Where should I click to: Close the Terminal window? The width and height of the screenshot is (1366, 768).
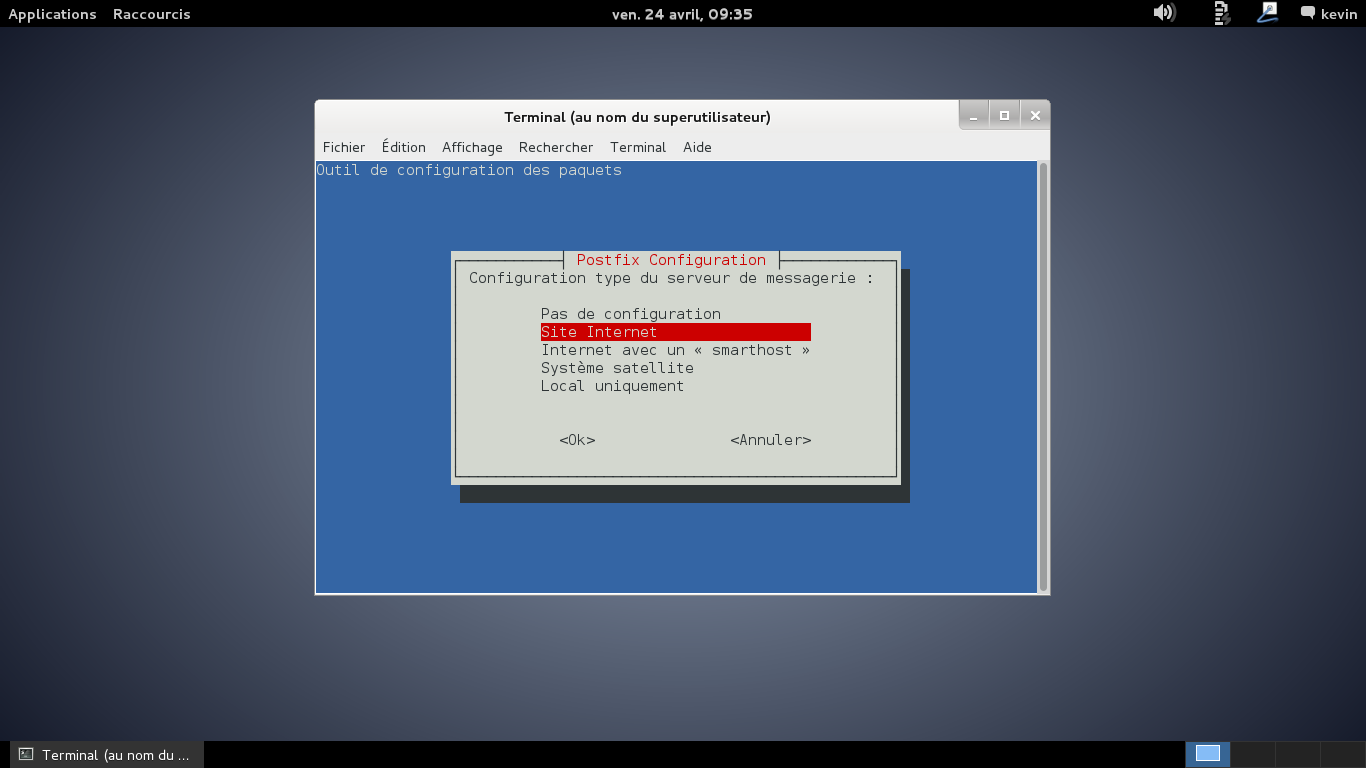(1034, 116)
